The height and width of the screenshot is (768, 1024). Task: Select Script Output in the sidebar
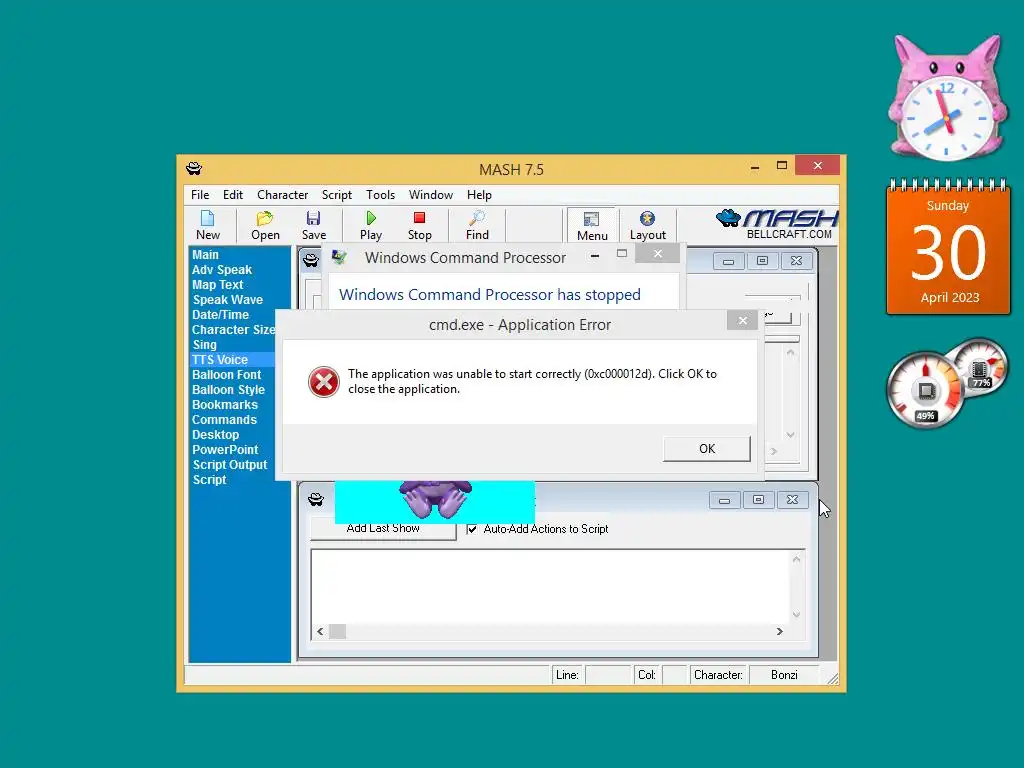click(230, 465)
